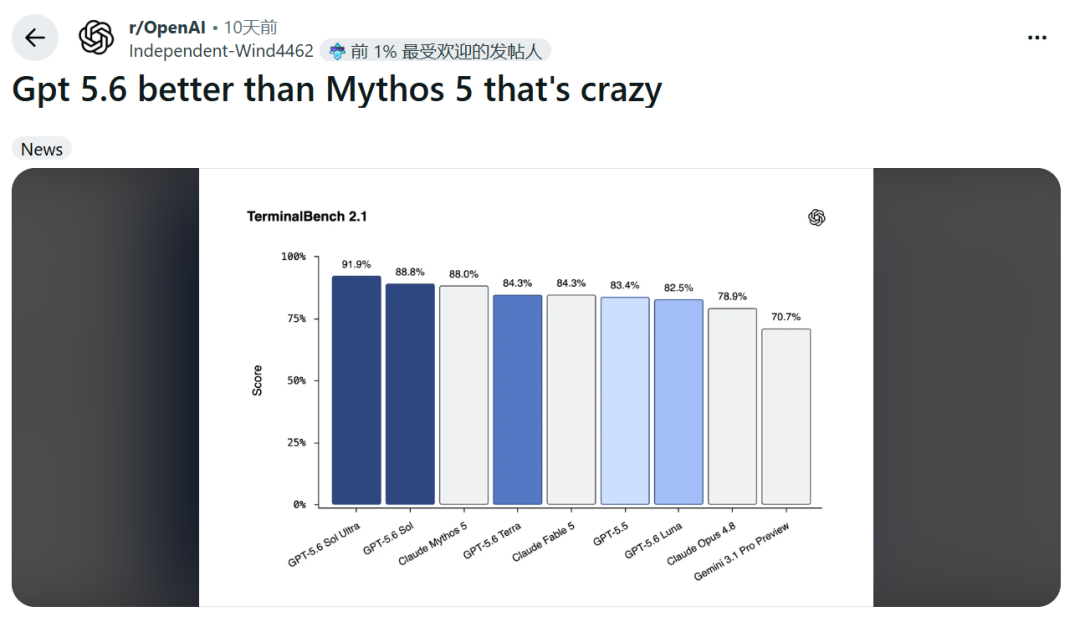View the Independent-Wind4462 user profile
The width and height of the screenshot is (1080, 632).
221,51
